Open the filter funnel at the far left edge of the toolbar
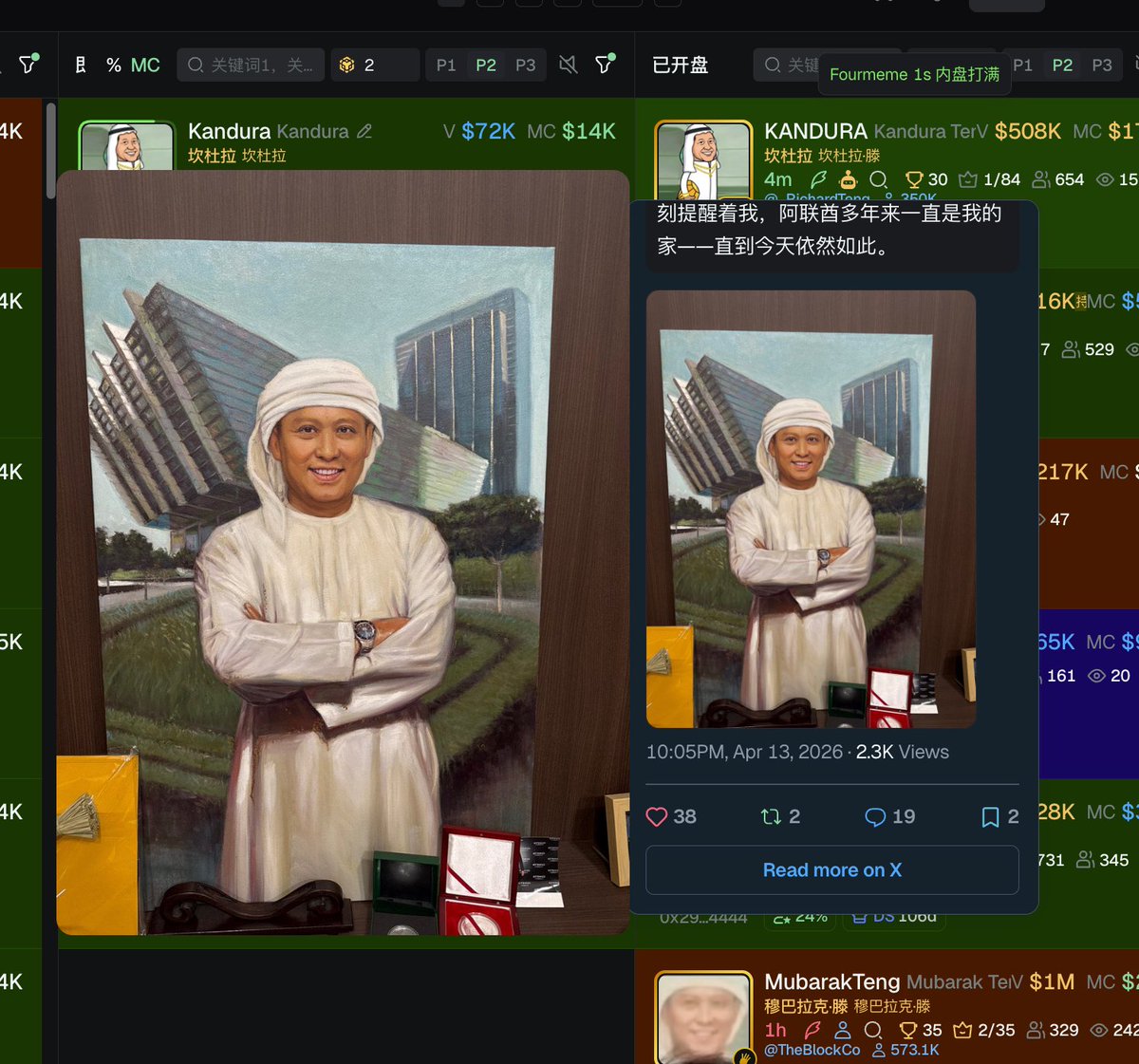Image resolution: width=1139 pixels, height=1064 pixels. pyautogui.click(x=28, y=64)
